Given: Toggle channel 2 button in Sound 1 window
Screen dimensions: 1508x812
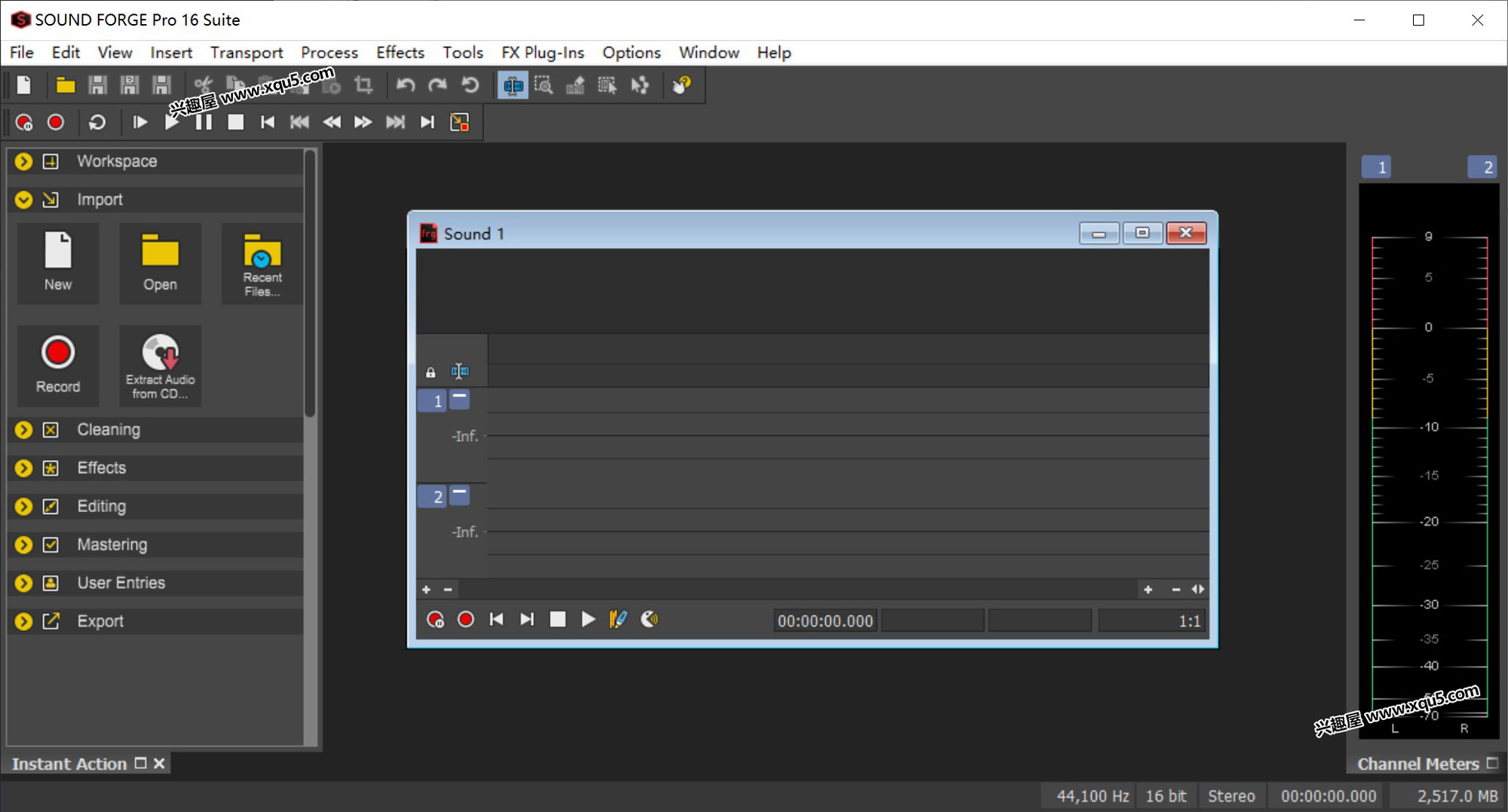Looking at the screenshot, I should [x=432, y=496].
